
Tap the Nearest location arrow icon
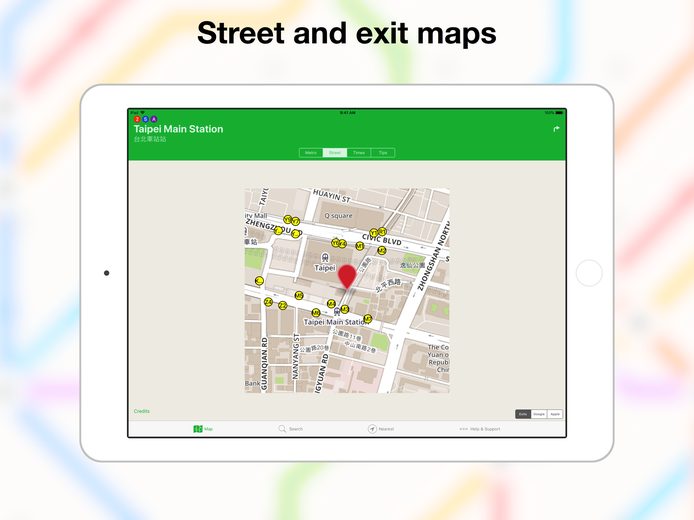(x=372, y=429)
